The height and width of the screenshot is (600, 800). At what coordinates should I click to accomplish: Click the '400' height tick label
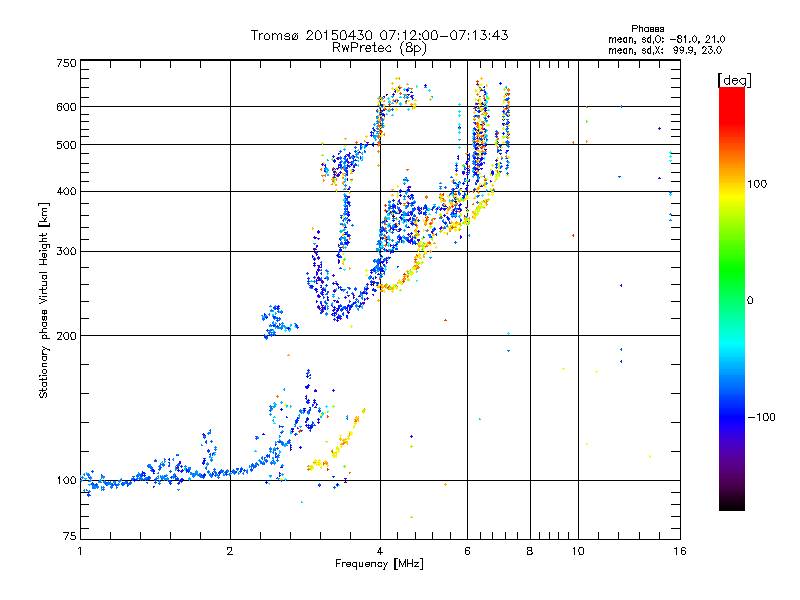pos(66,191)
